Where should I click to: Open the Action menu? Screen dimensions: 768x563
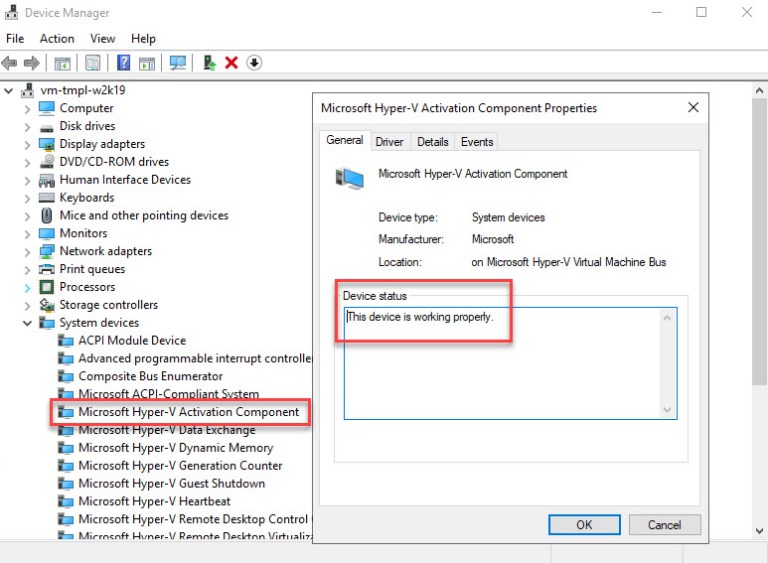click(x=57, y=38)
